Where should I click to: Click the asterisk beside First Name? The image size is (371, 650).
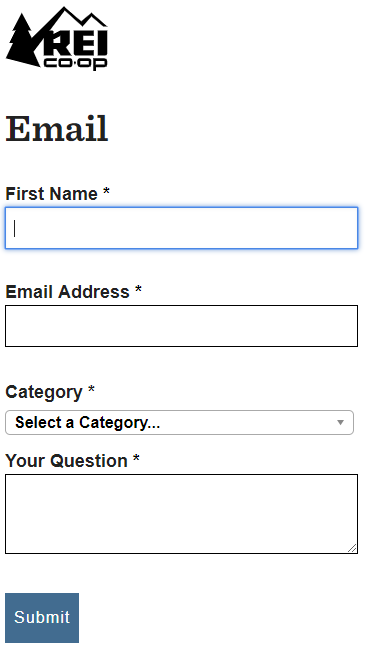click(x=106, y=191)
